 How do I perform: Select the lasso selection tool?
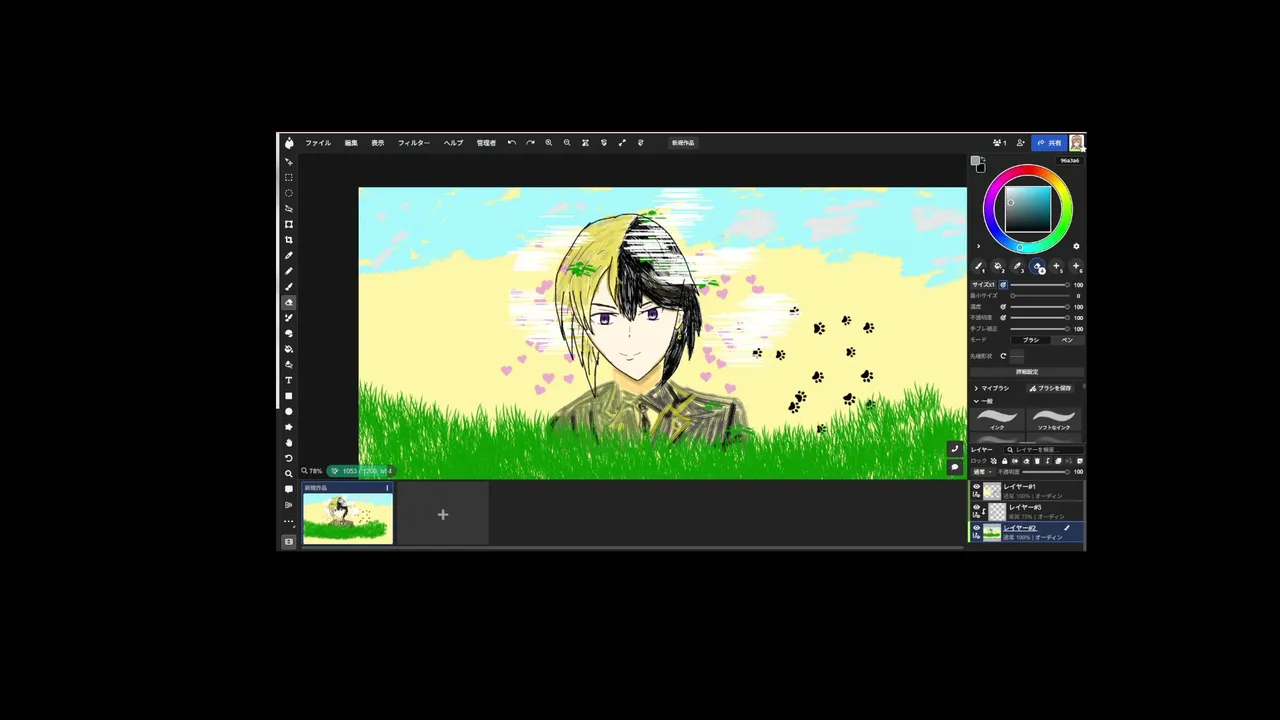289,209
